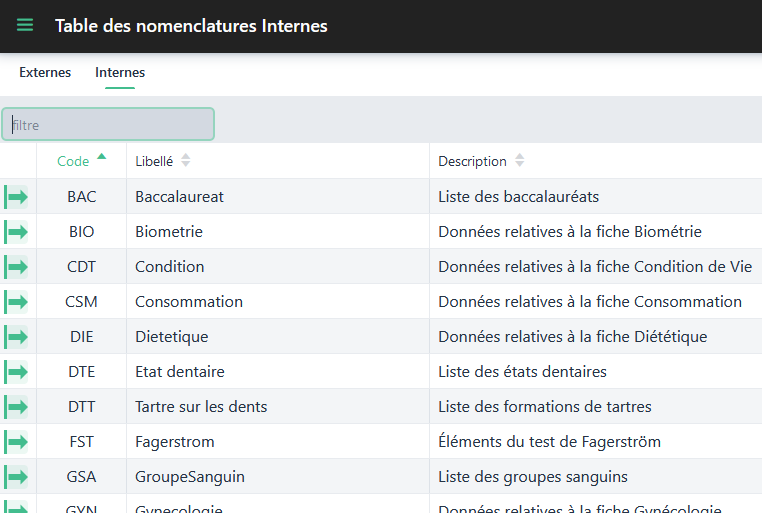Click the arrow icon next to DTT
762x513 pixels.
(x=17, y=407)
